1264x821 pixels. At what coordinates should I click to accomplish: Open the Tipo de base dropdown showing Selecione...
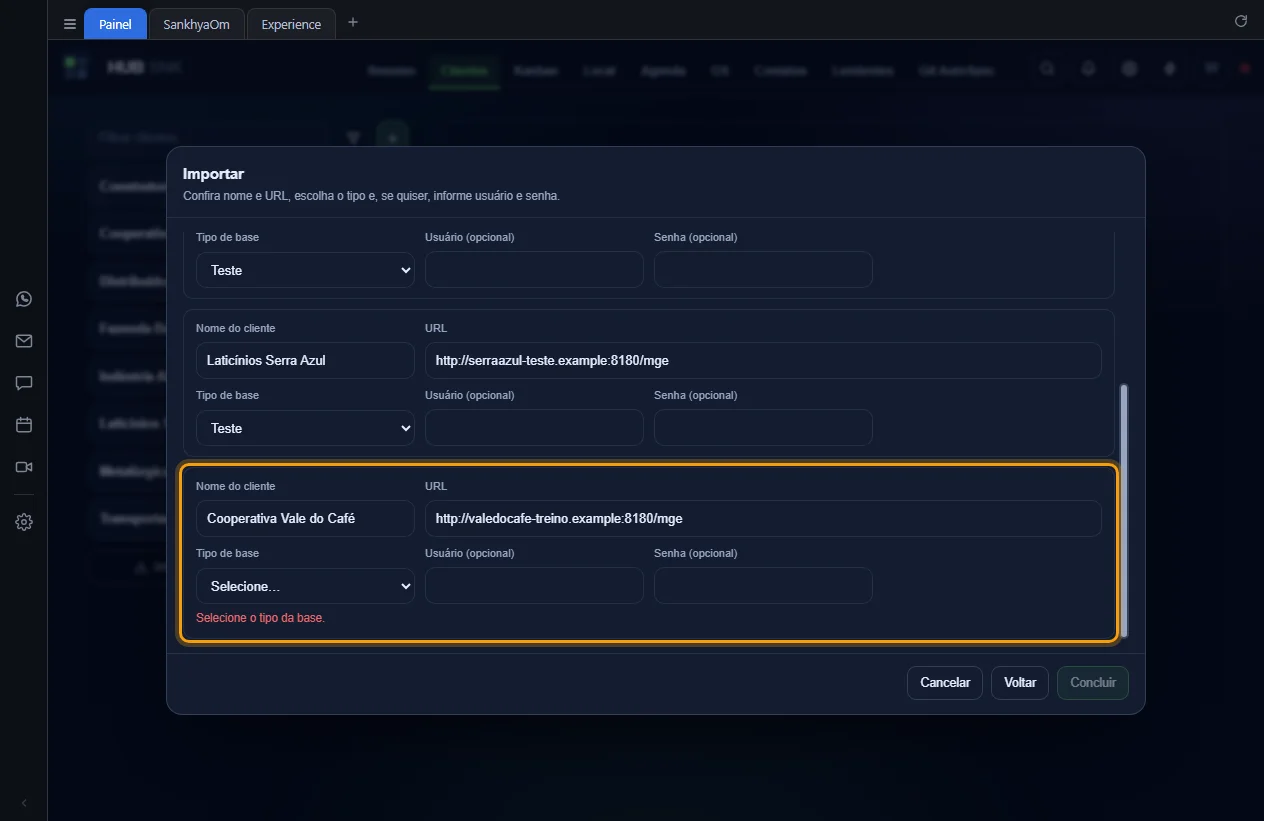[305, 586]
